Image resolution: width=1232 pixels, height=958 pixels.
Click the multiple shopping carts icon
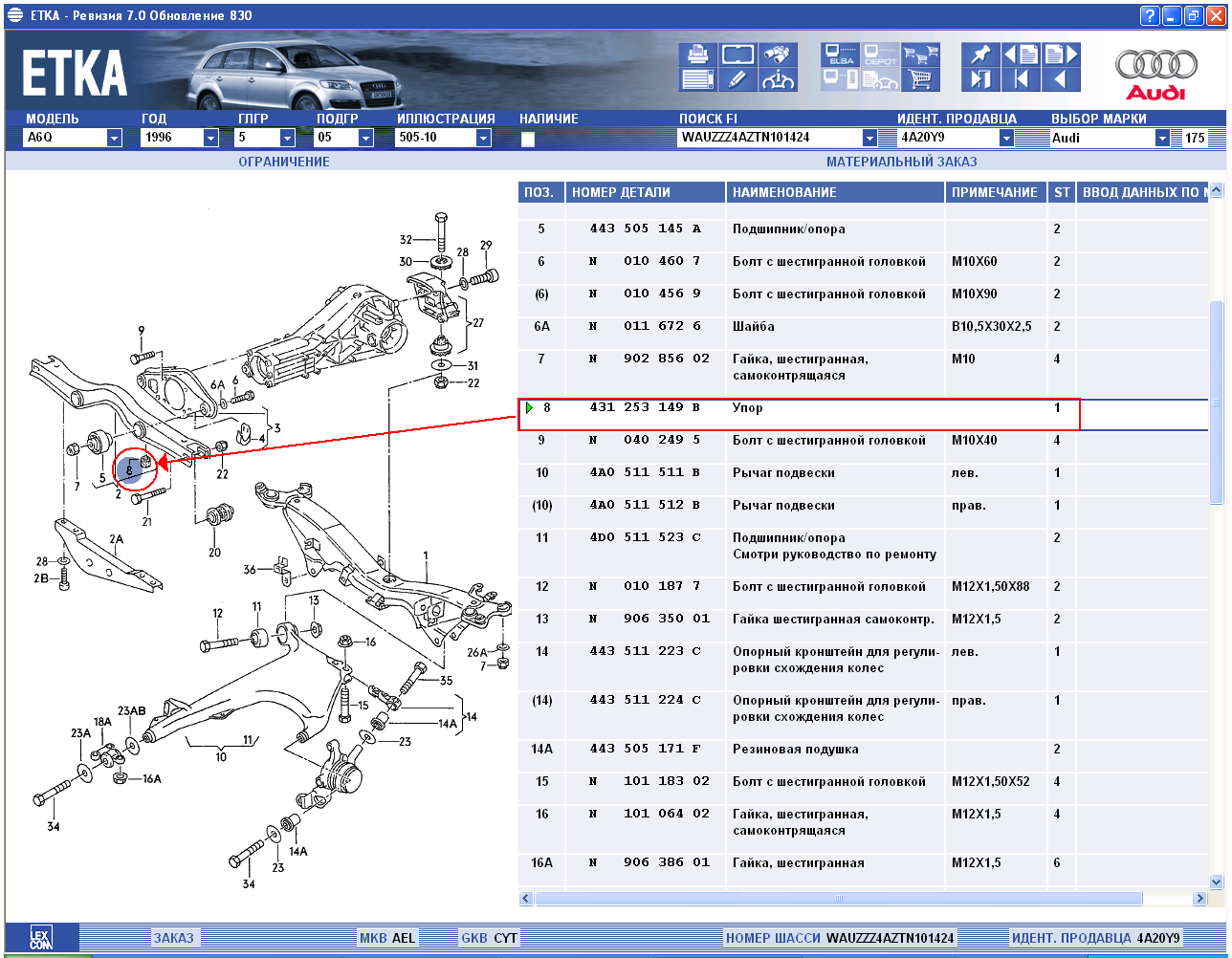(x=921, y=54)
